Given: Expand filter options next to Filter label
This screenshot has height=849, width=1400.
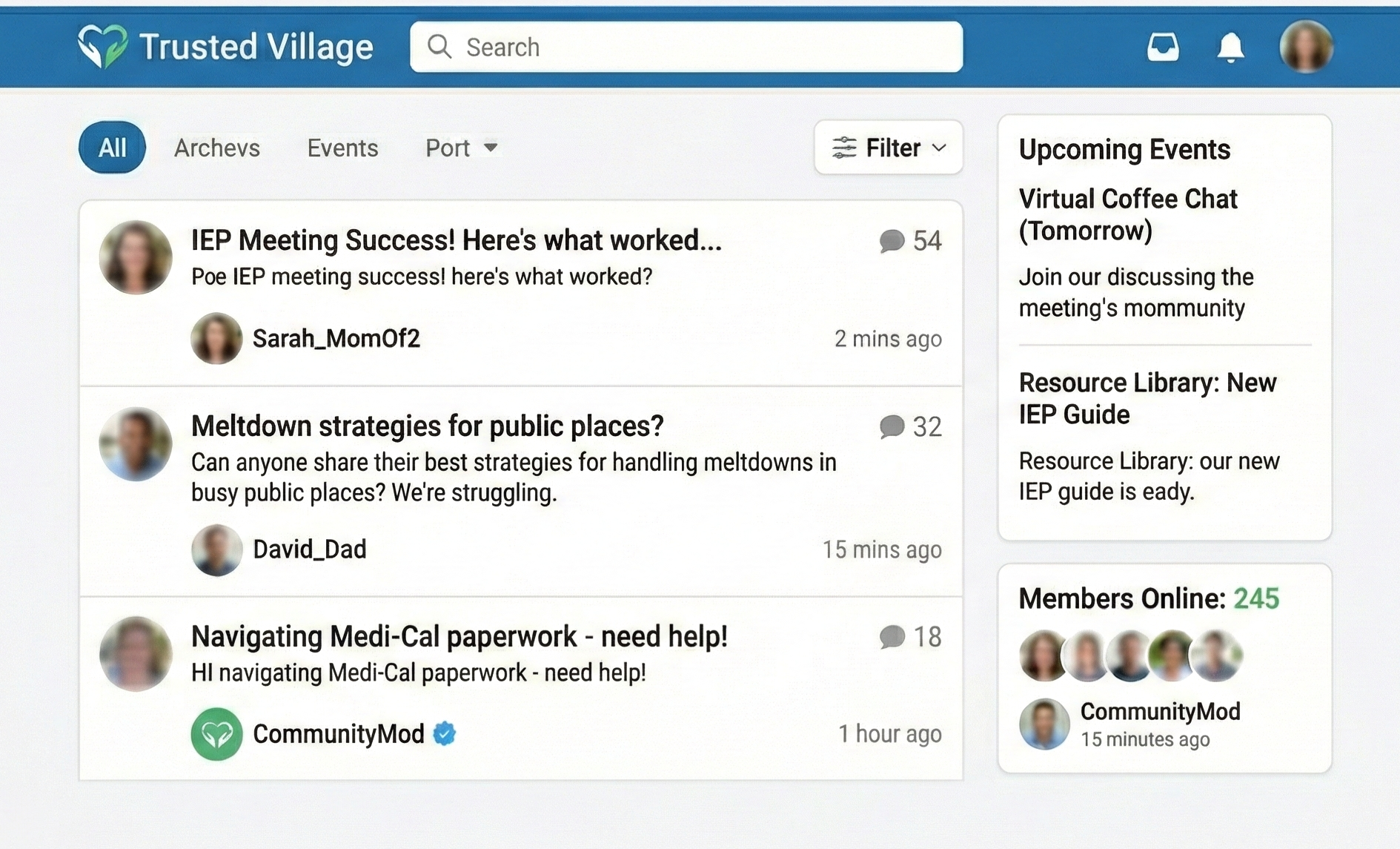Looking at the screenshot, I should tap(940, 148).
